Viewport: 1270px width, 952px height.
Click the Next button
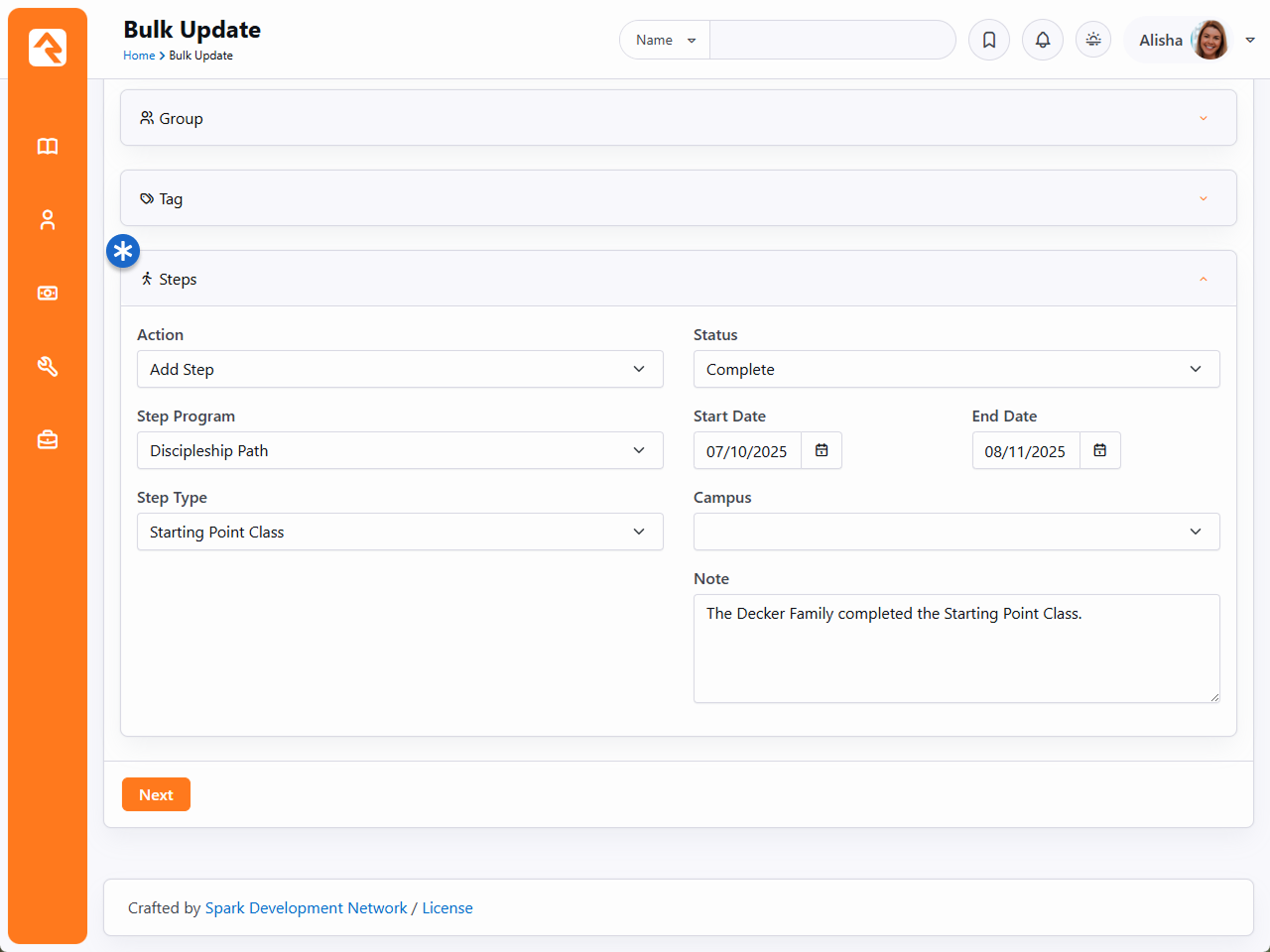coord(156,794)
